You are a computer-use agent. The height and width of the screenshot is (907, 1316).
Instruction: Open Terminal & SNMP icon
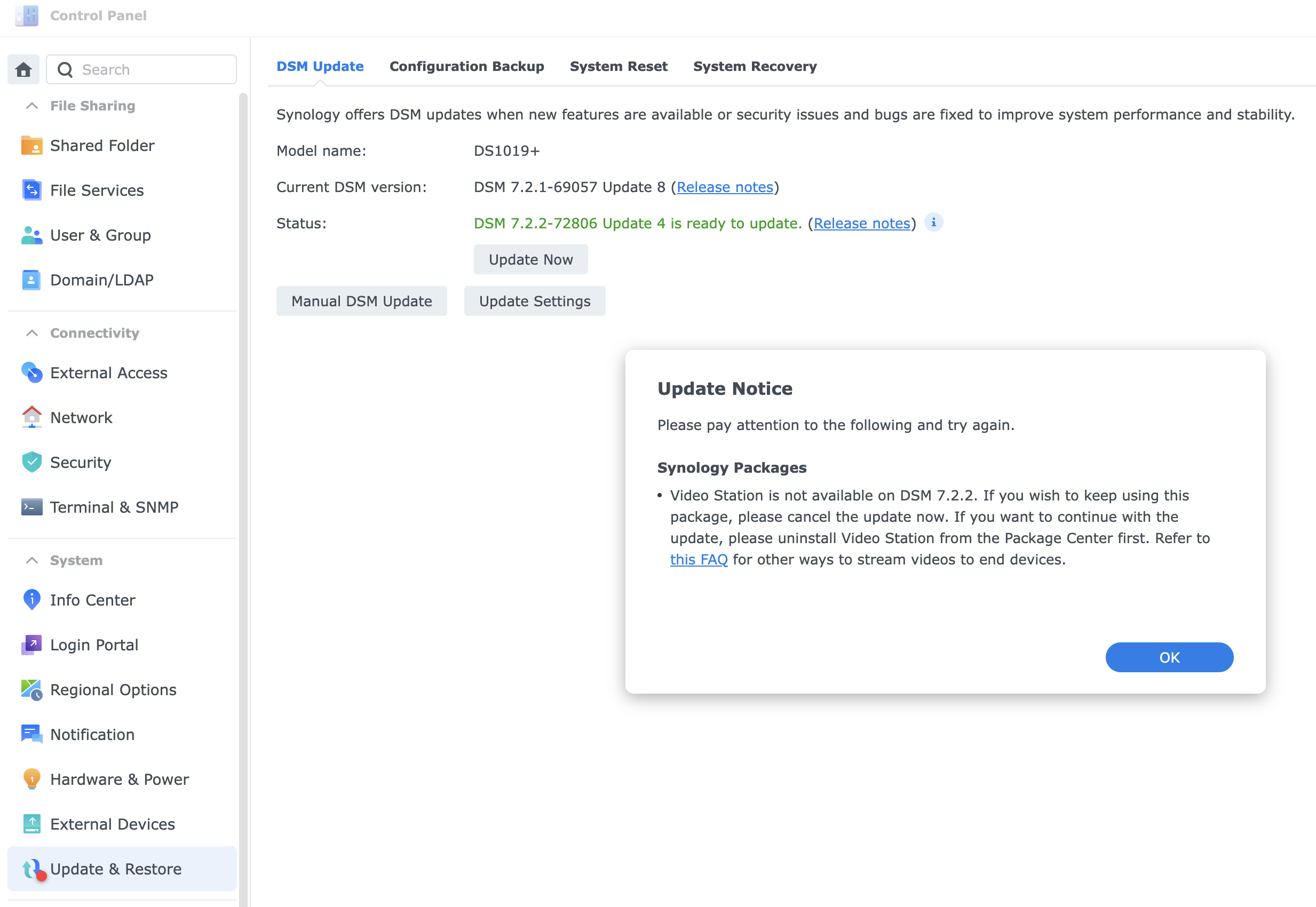(31, 507)
